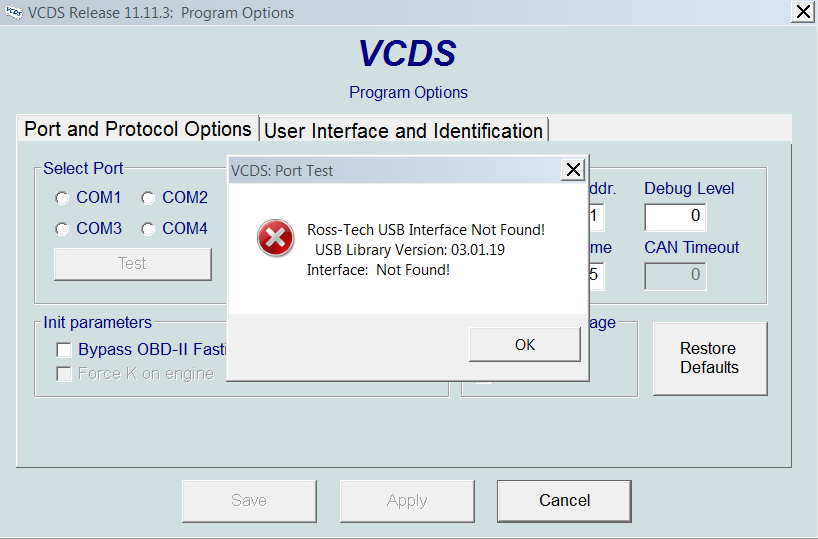Focus the Debug Level input field
The height and width of the screenshot is (539, 818).
675,217
